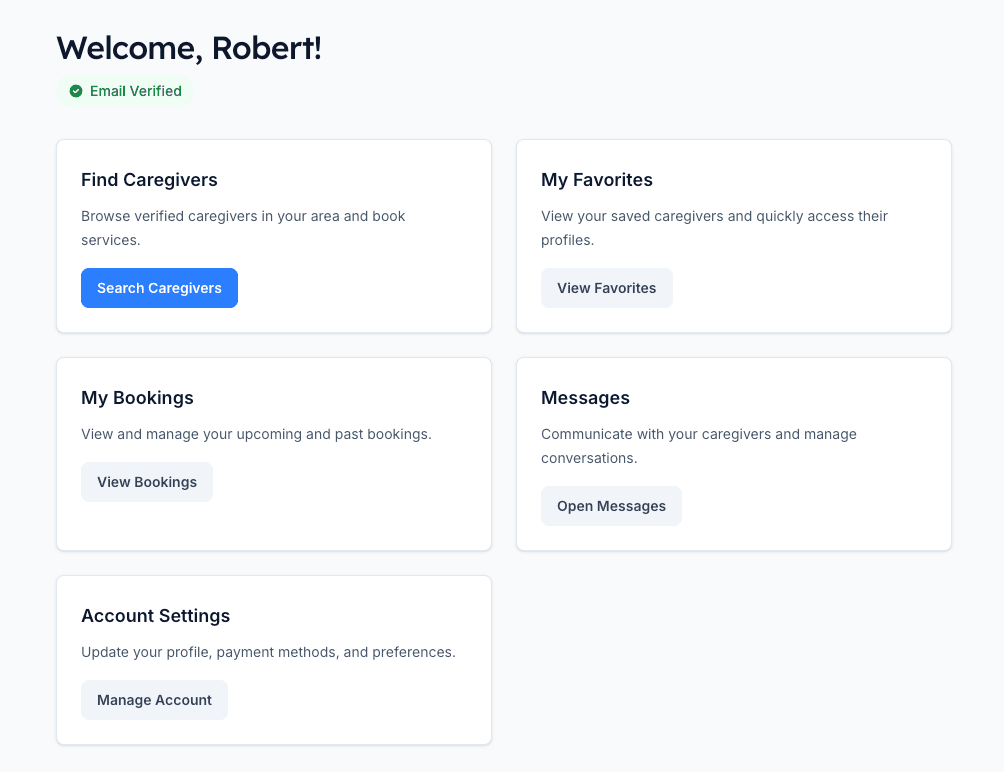Click the View Bookings button
This screenshot has width=1004, height=772.
point(147,482)
